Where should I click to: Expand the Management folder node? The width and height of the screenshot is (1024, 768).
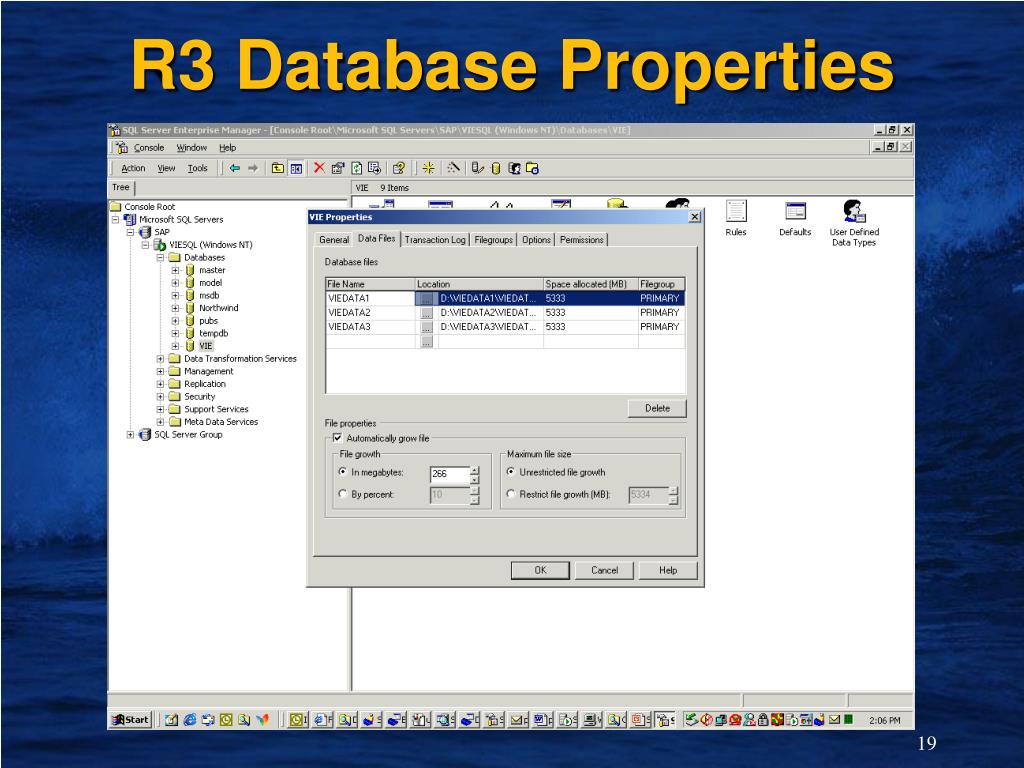pyautogui.click(x=160, y=371)
